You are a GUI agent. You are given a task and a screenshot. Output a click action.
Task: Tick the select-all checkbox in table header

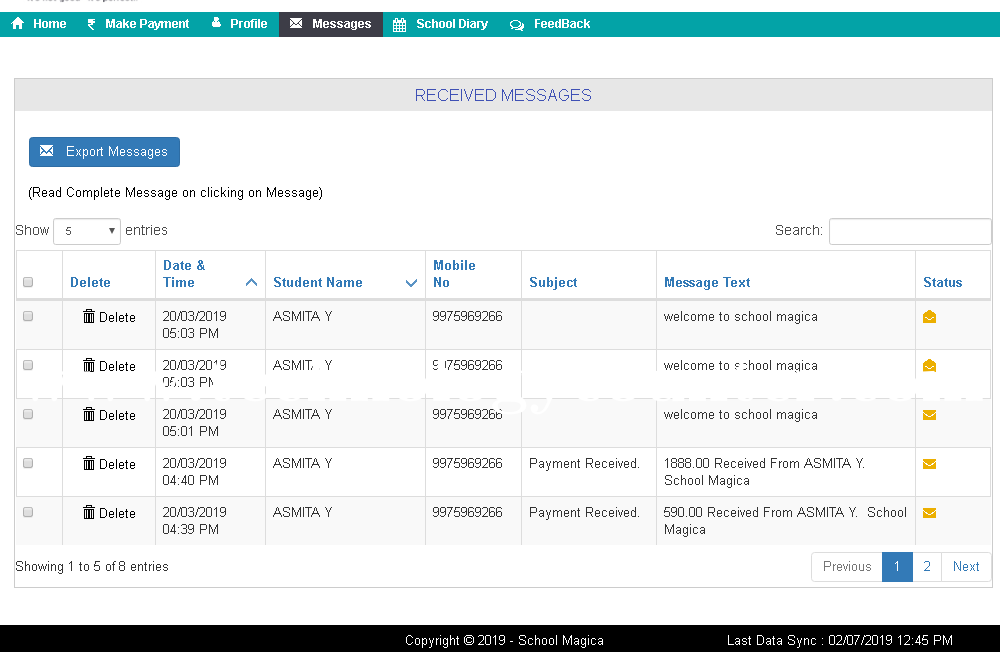click(x=28, y=282)
